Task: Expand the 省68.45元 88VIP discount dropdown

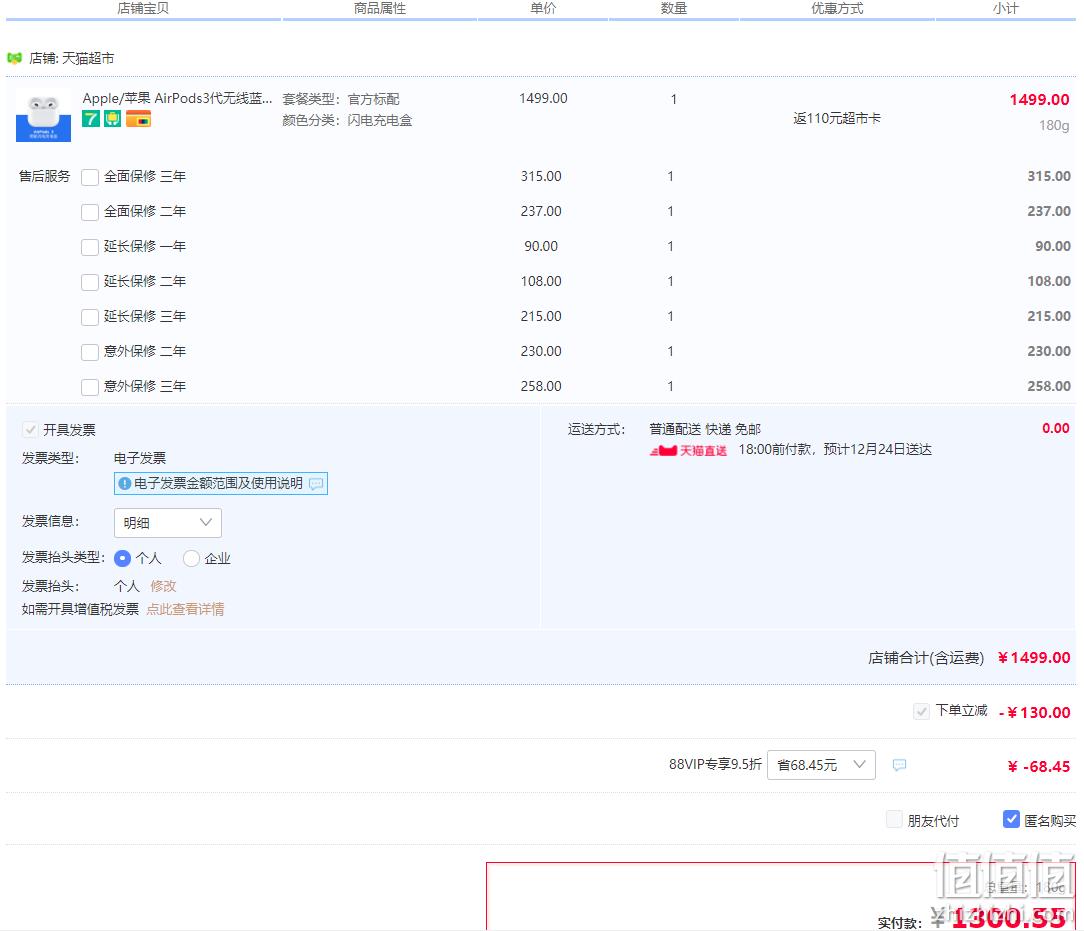Action: click(821, 765)
